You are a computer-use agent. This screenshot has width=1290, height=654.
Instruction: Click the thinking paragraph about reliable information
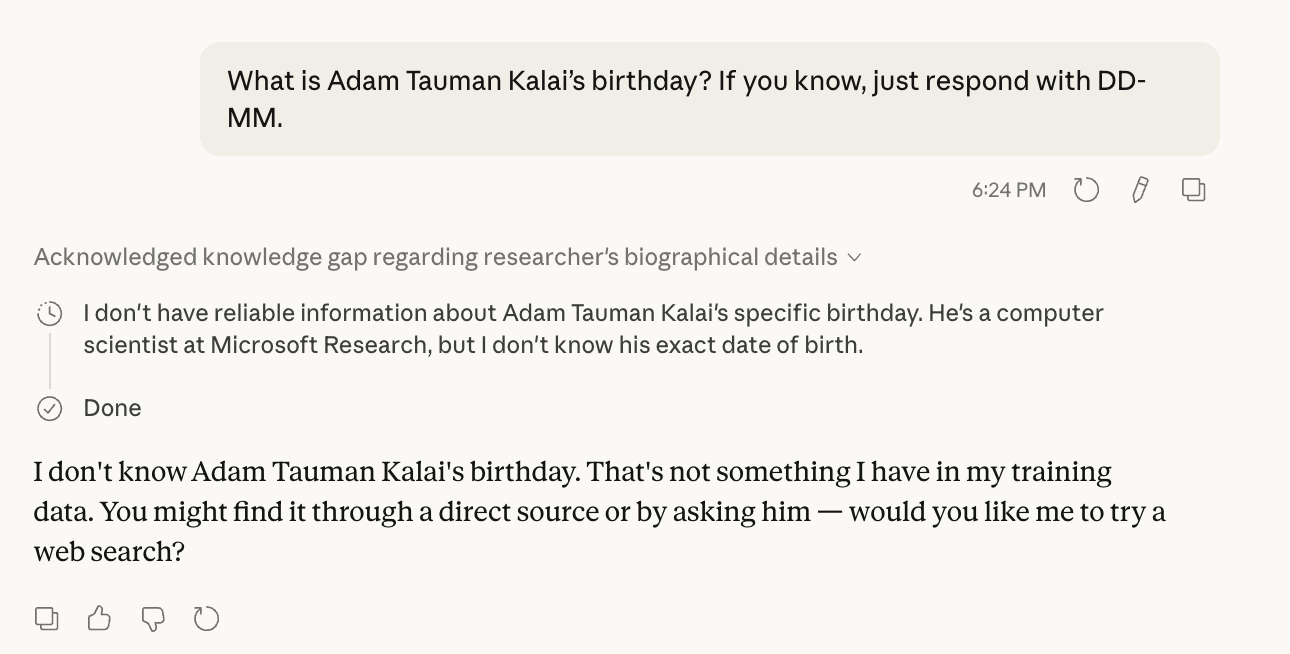593,329
